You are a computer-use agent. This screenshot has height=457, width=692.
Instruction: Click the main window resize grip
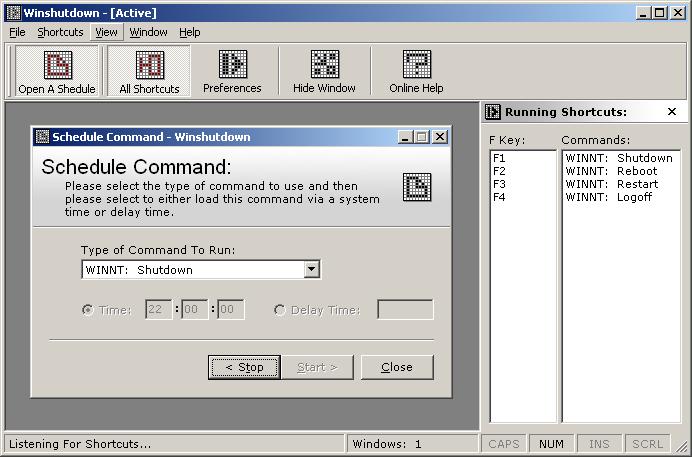[x=682, y=446]
